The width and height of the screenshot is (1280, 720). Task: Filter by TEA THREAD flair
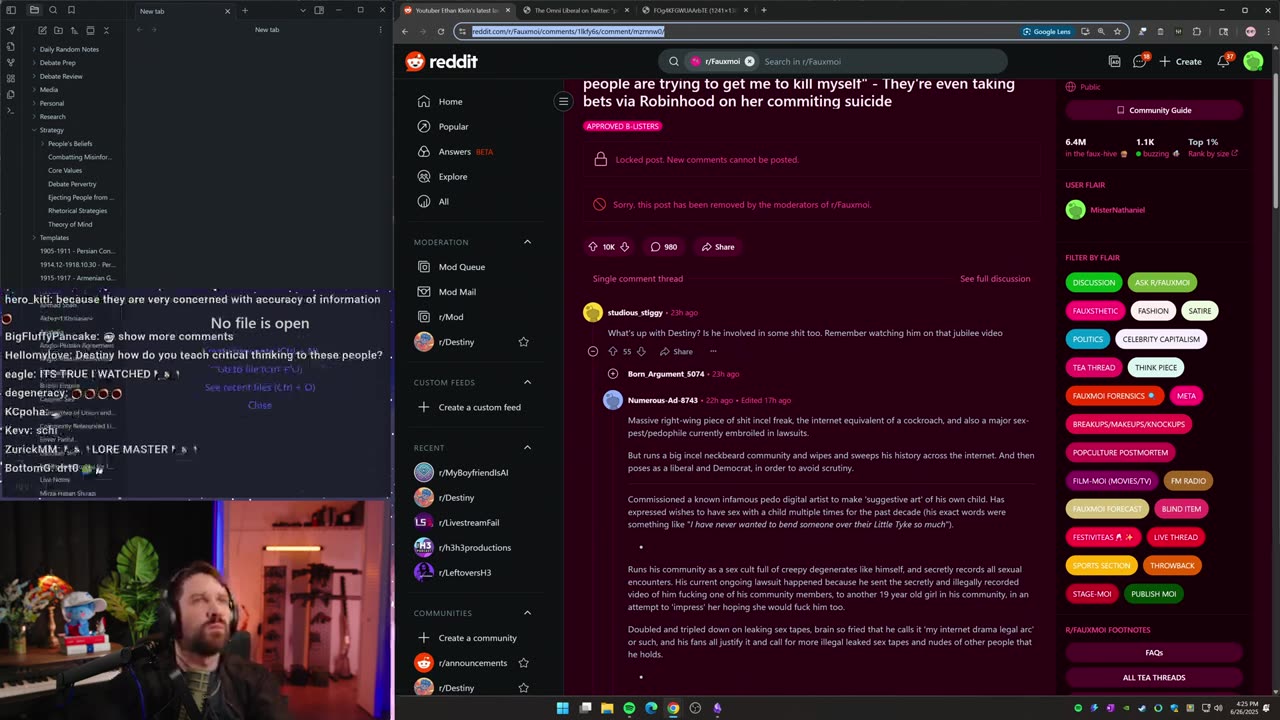point(1094,367)
